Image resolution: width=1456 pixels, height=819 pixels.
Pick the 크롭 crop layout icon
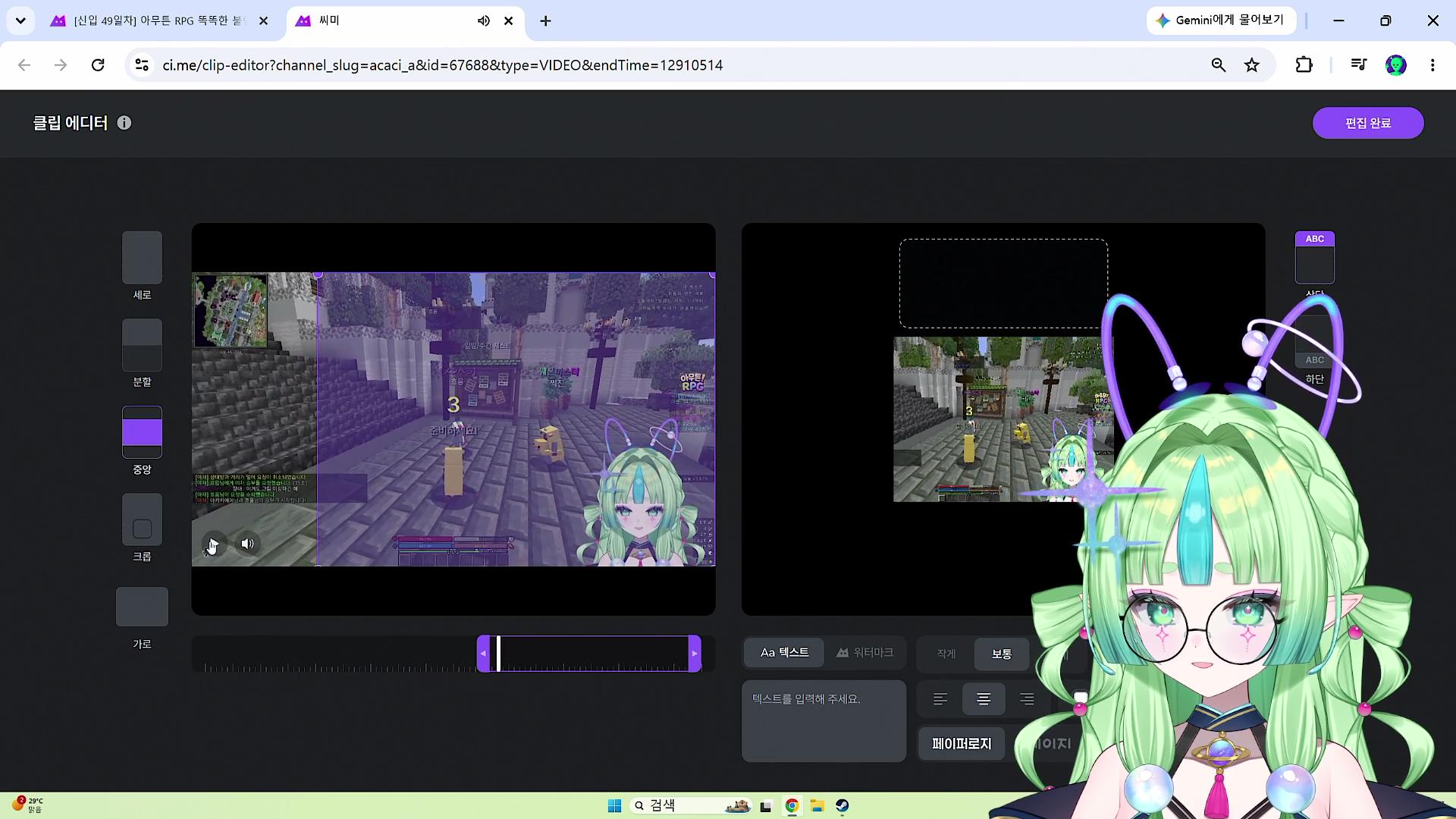click(142, 519)
